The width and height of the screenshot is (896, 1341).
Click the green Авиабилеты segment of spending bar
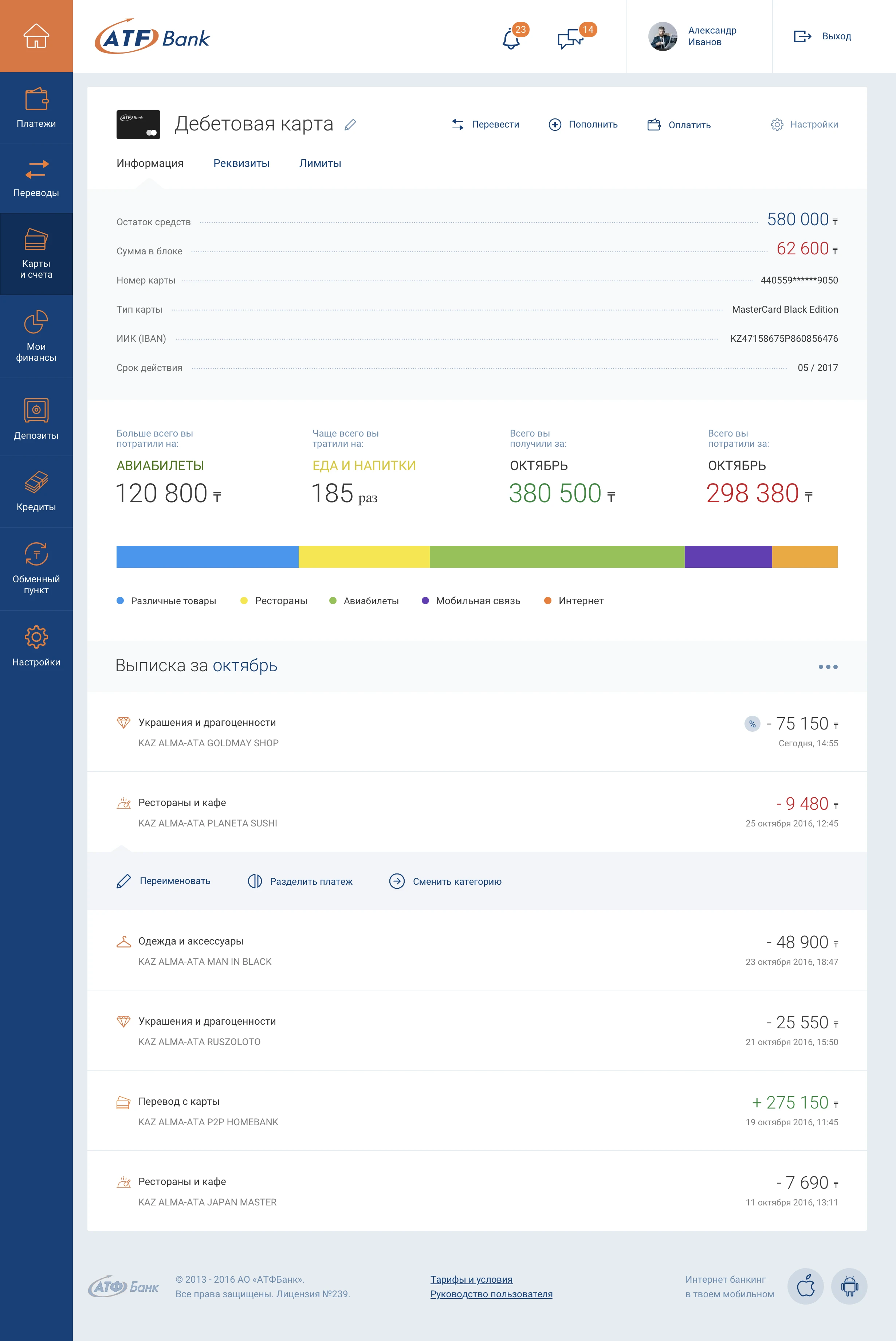557,557
